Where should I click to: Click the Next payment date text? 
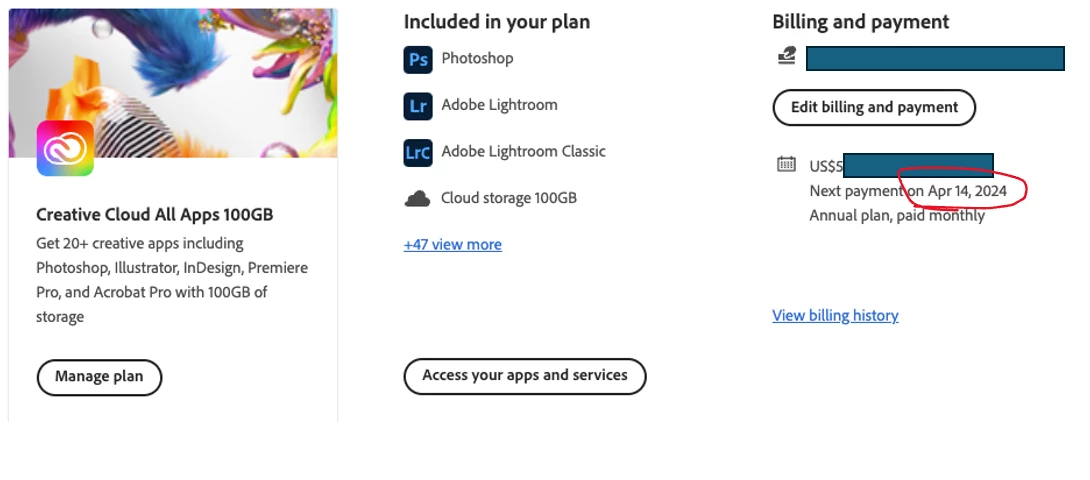click(x=915, y=190)
